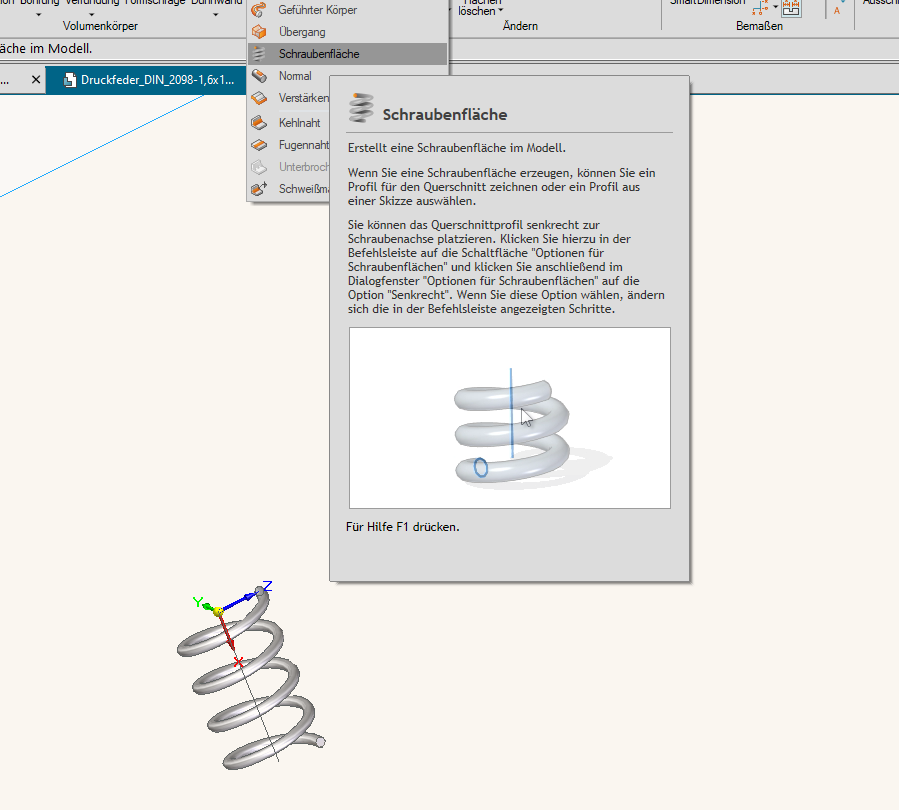Pick the Normal command from the list
The image size is (899, 810).
point(290,76)
